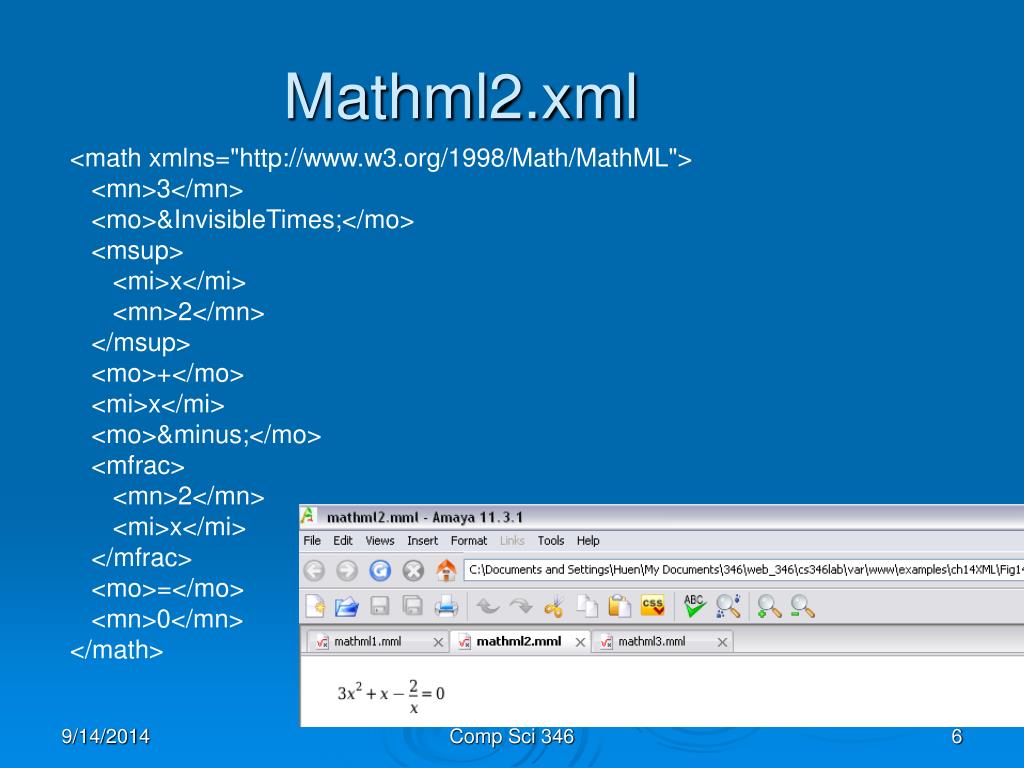Viewport: 1024px width, 768px height.
Task: Undo the last action in the toolbar
Action: pyautogui.click(x=488, y=607)
